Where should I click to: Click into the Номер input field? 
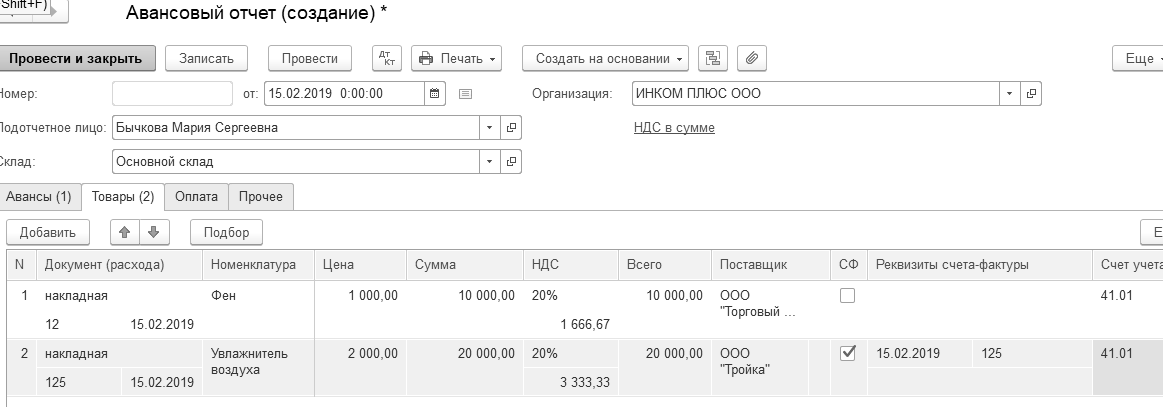[172, 94]
